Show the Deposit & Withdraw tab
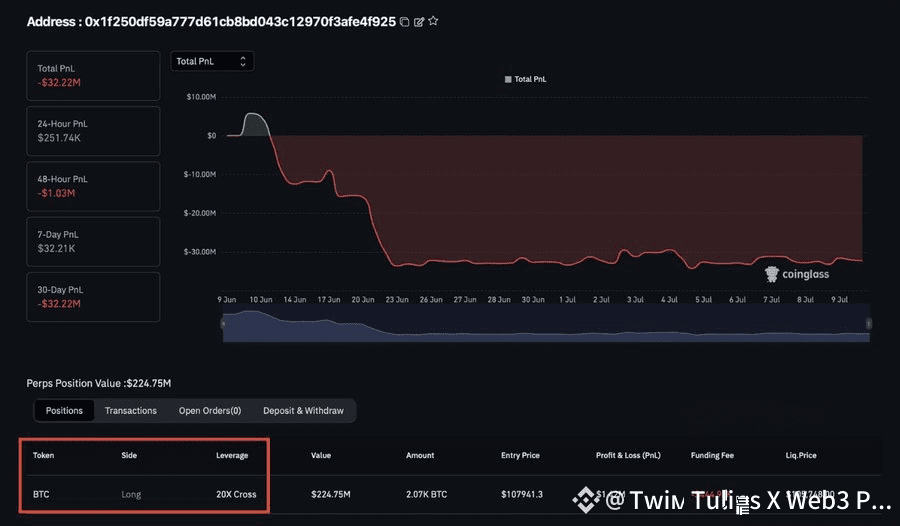This screenshot has height=526, width=900. coord(303,411)
